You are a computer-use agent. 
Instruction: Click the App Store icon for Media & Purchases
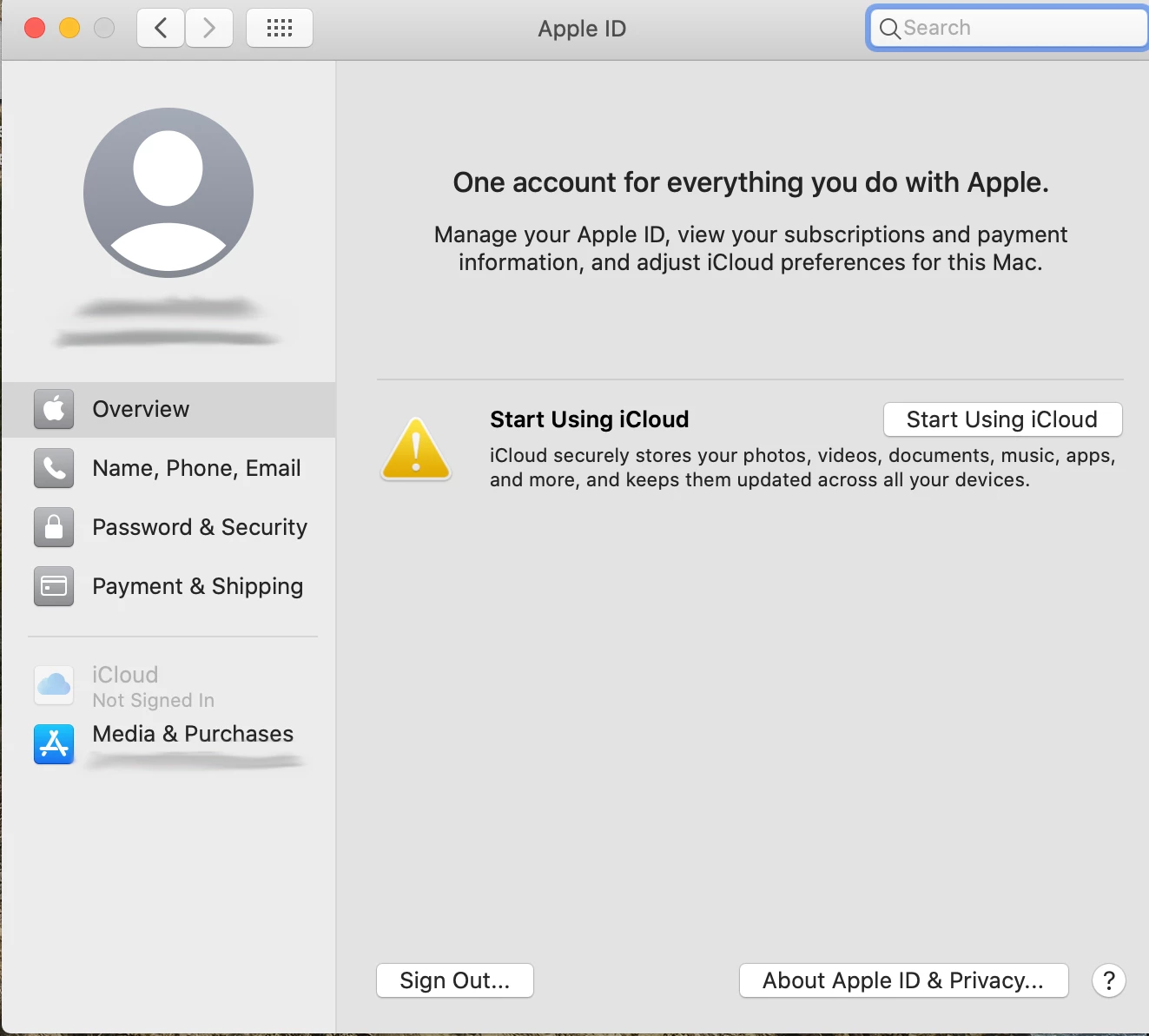[54, 744]
